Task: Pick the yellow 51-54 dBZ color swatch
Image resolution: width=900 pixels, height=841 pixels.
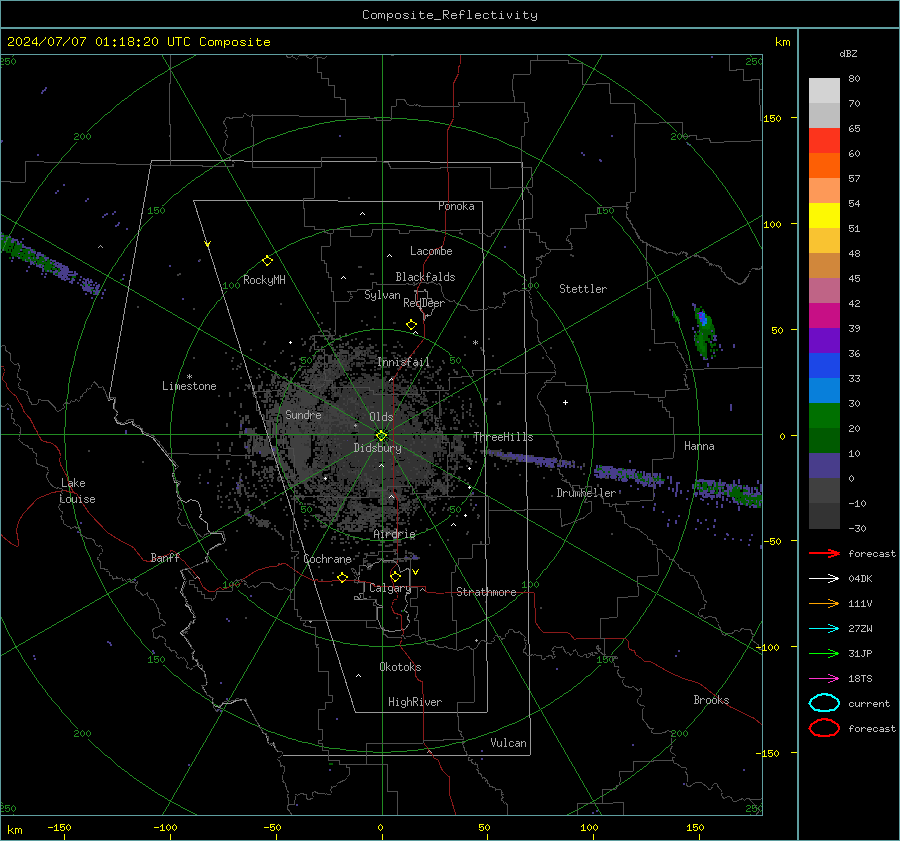Action: pos(824,216)
